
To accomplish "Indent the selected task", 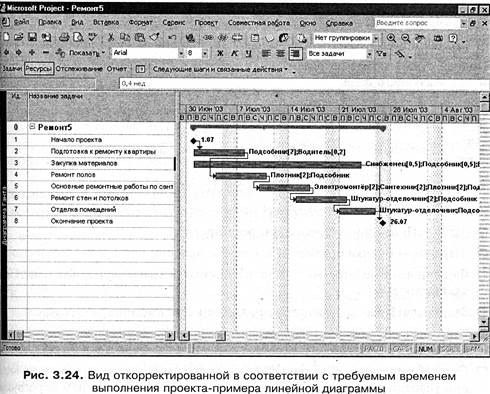I will tap(19, 52).
